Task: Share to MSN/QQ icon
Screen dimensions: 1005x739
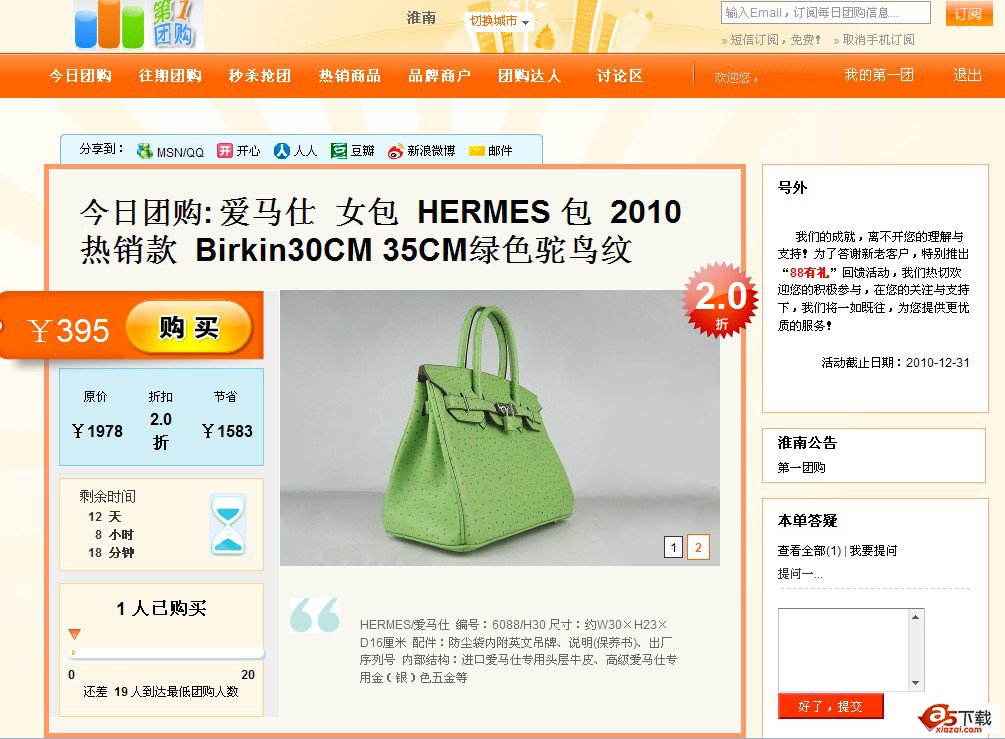Action: (x=145, y=151)
